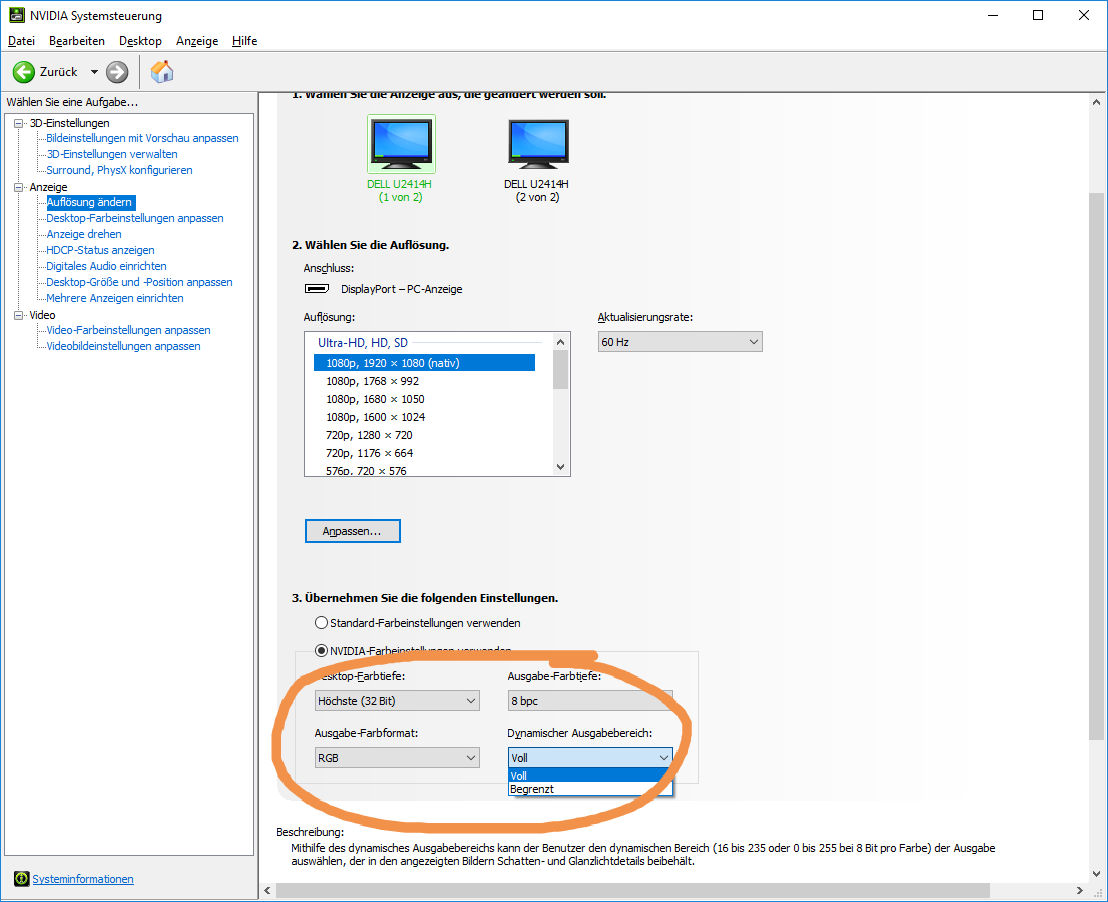
Task: Open Mehrere Anzeigen einrichten
Action: click(x=114, y=298)
